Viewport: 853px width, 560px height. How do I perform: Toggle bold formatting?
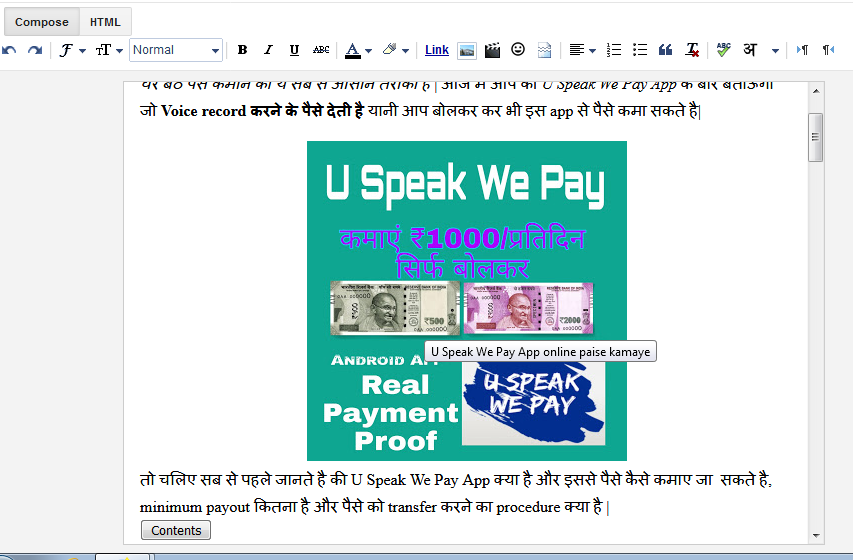click(x=243, y=50)
